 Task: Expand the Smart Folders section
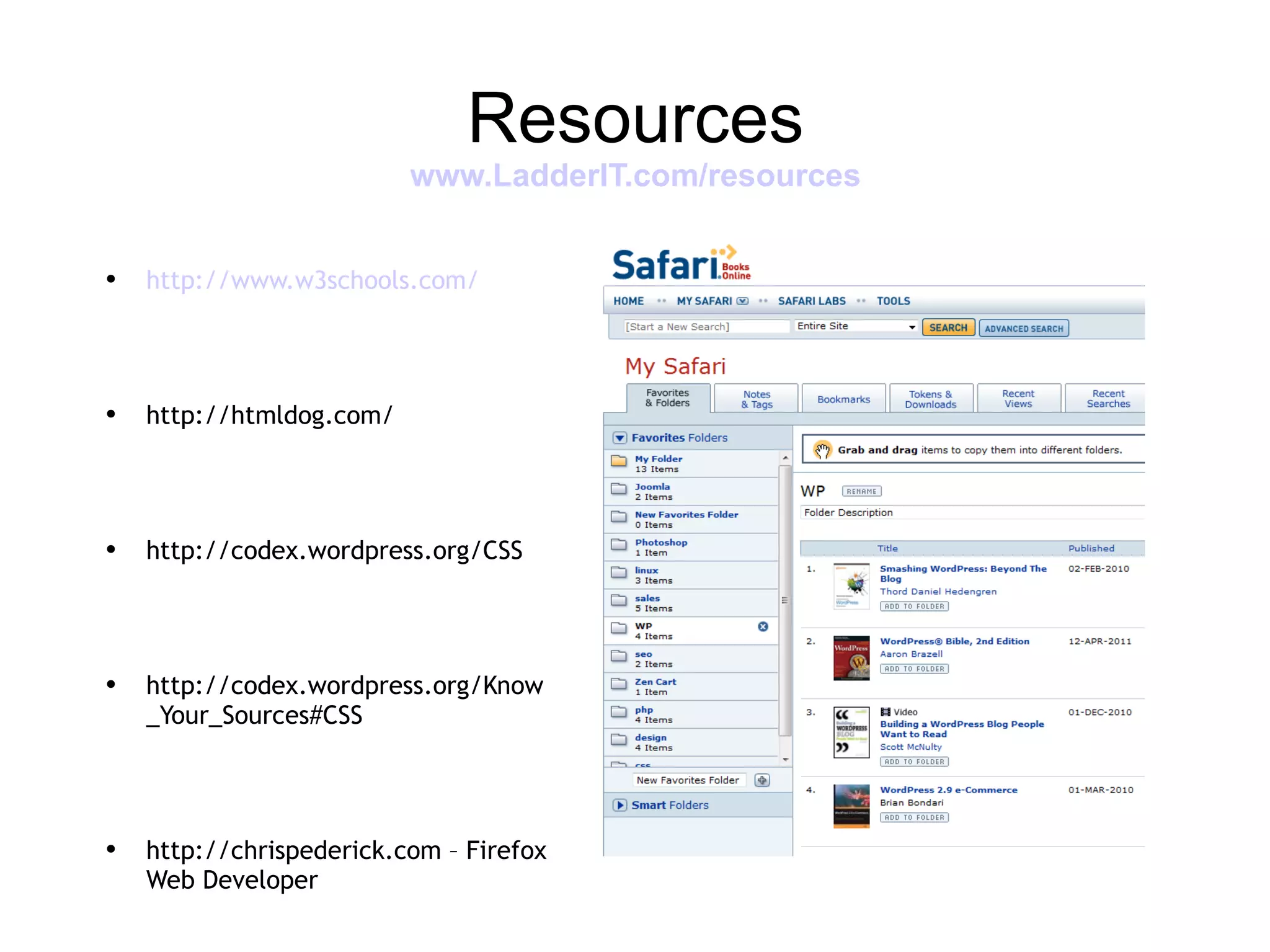(x=619, y=805)
